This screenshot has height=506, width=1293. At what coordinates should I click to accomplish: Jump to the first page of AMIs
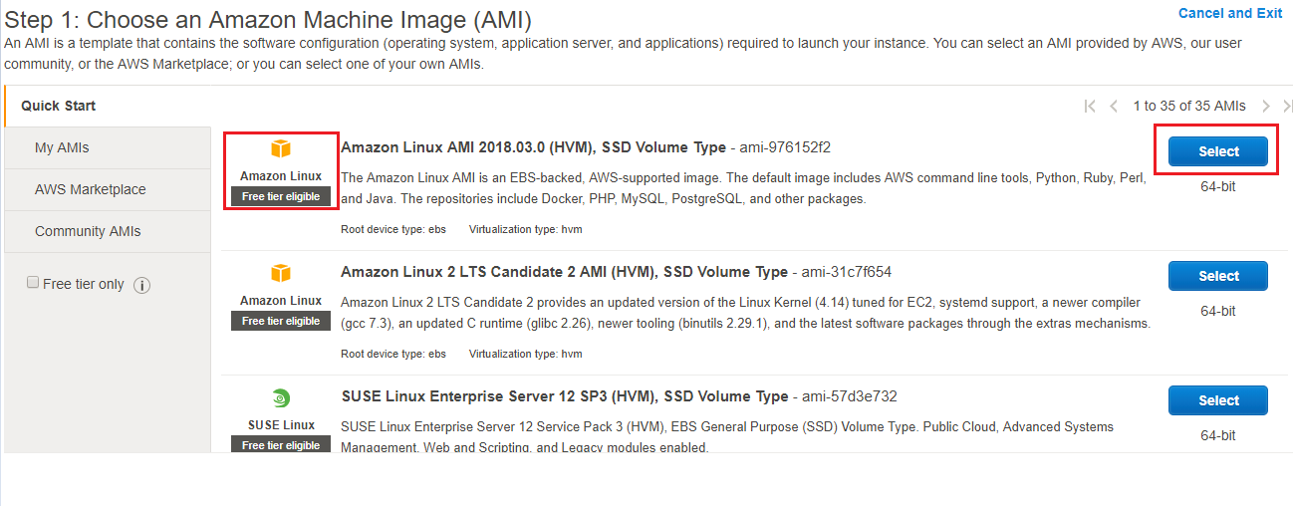pos(1090,106)
